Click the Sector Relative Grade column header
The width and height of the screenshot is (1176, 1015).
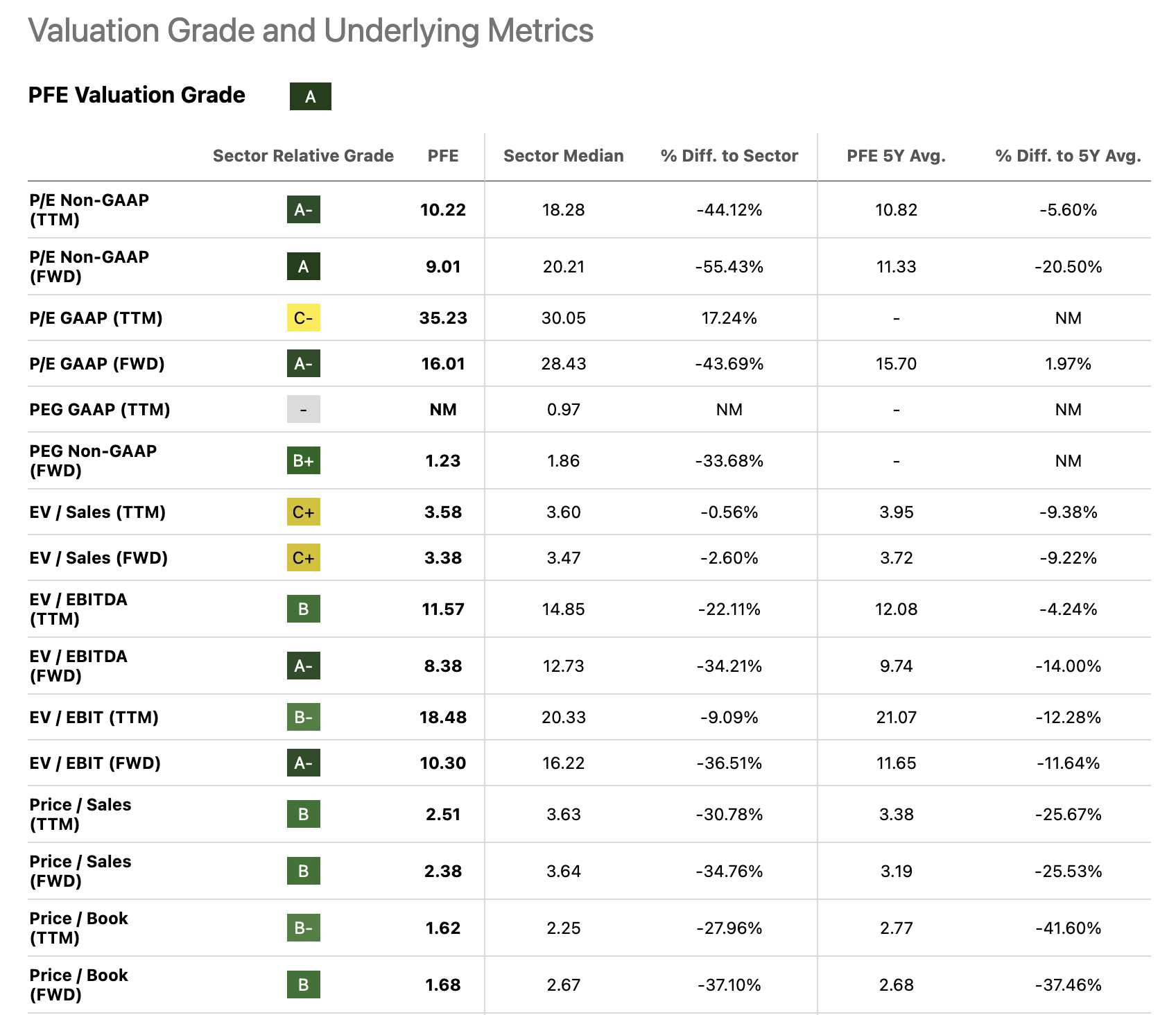(x=303, y=156)
